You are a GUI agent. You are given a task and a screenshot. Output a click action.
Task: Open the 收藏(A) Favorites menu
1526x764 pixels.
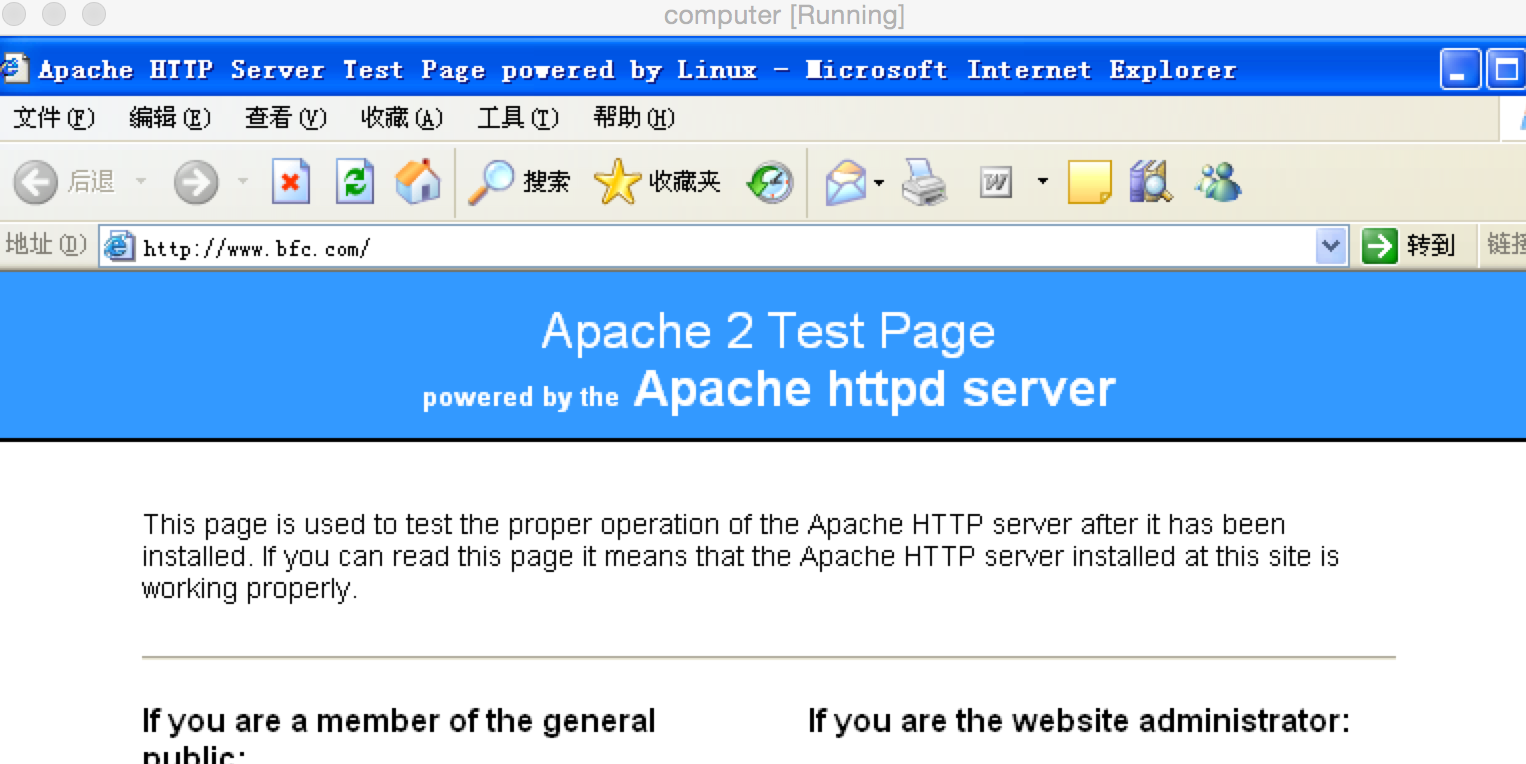pos(402,119)
